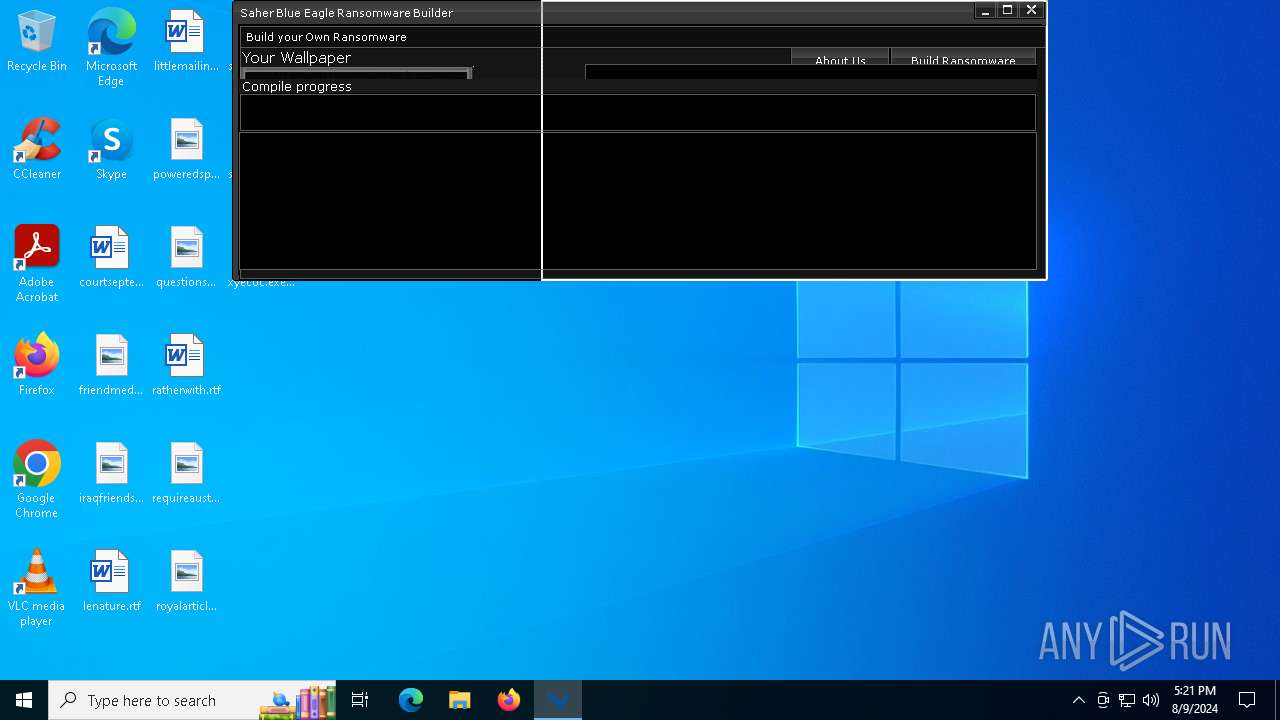Screen dimensions: 1280x720
Task: Click the Your Wallpaper label
Action: 296,58
